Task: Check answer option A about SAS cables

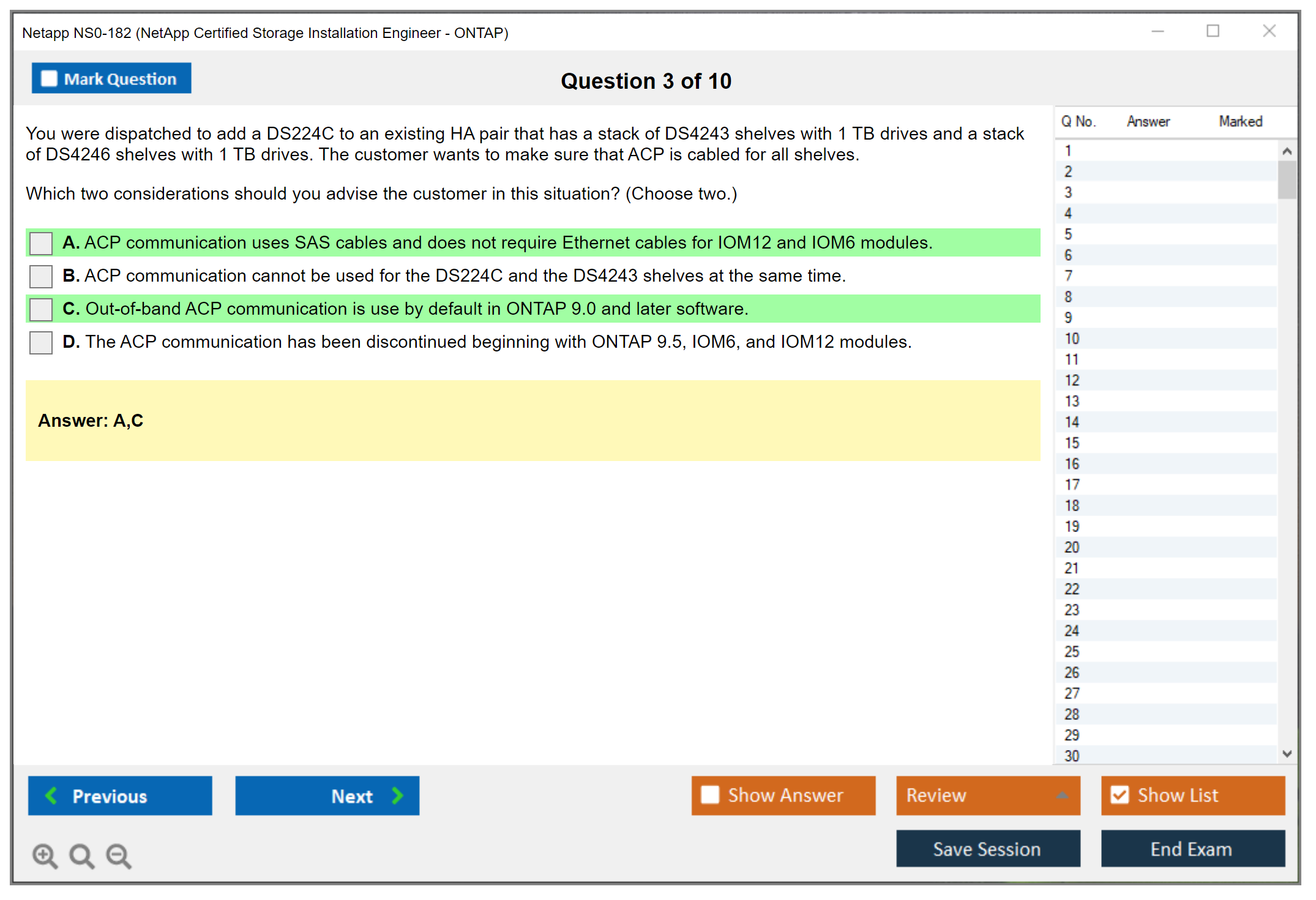Action: click(41, 243)
